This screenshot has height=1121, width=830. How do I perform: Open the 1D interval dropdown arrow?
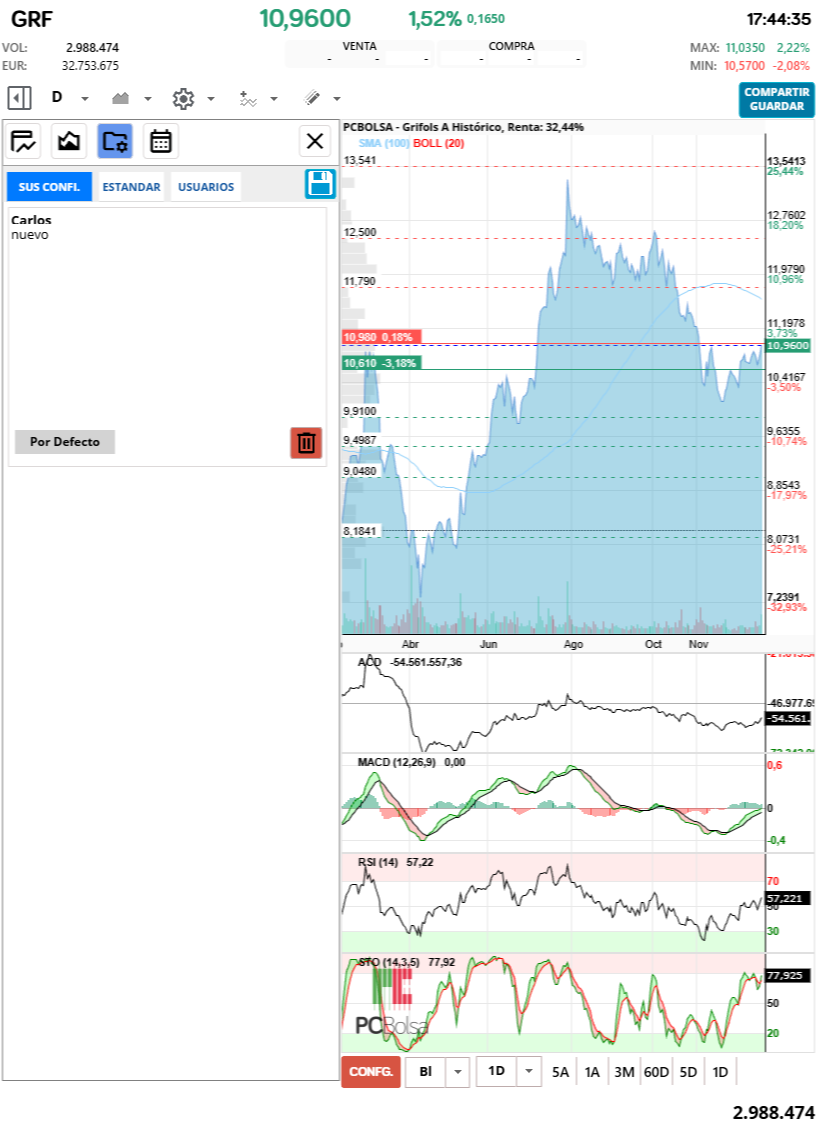[x=529, y=1072]
